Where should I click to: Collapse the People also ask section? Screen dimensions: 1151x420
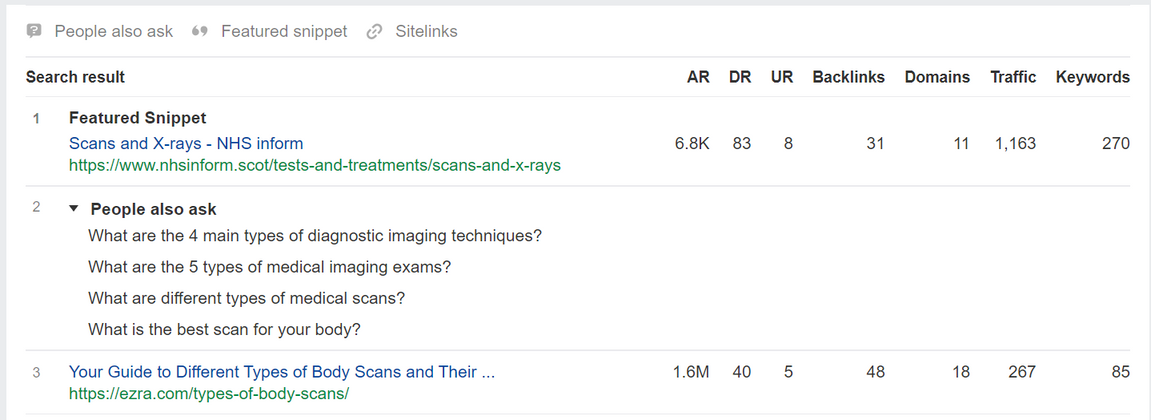pyautogui.click(x=73, y=210)
